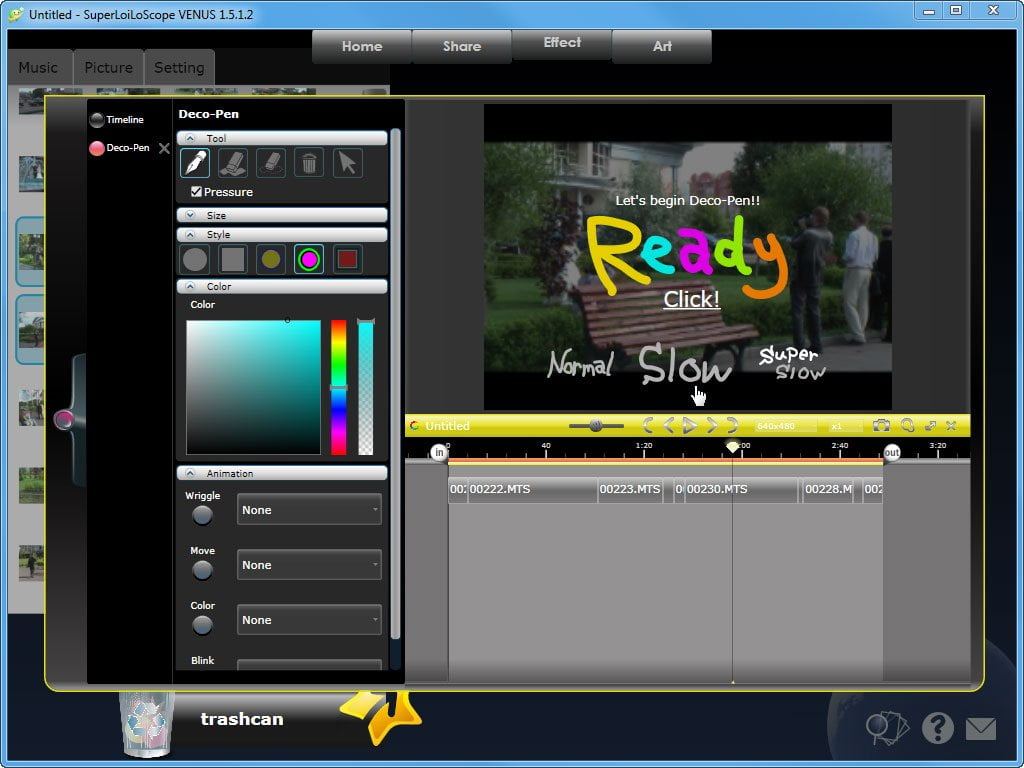
Task: Pick a color in the saturation square
Action: [x=253, y=387]
